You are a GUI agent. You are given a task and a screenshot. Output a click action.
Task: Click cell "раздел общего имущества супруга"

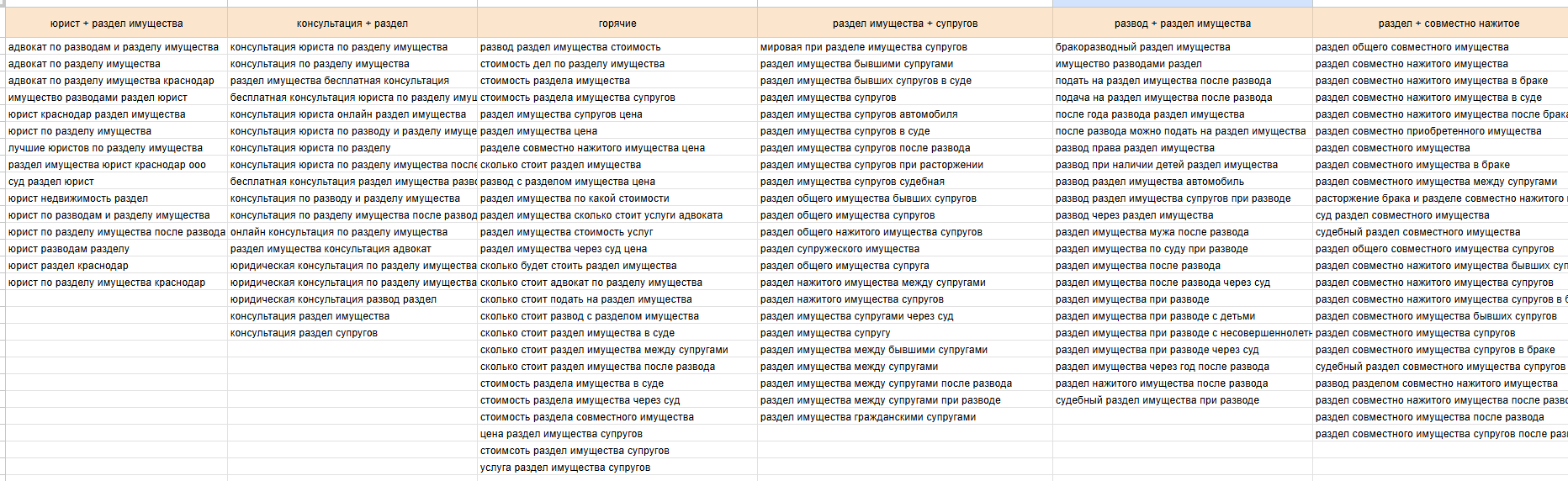tap(905, 266)
